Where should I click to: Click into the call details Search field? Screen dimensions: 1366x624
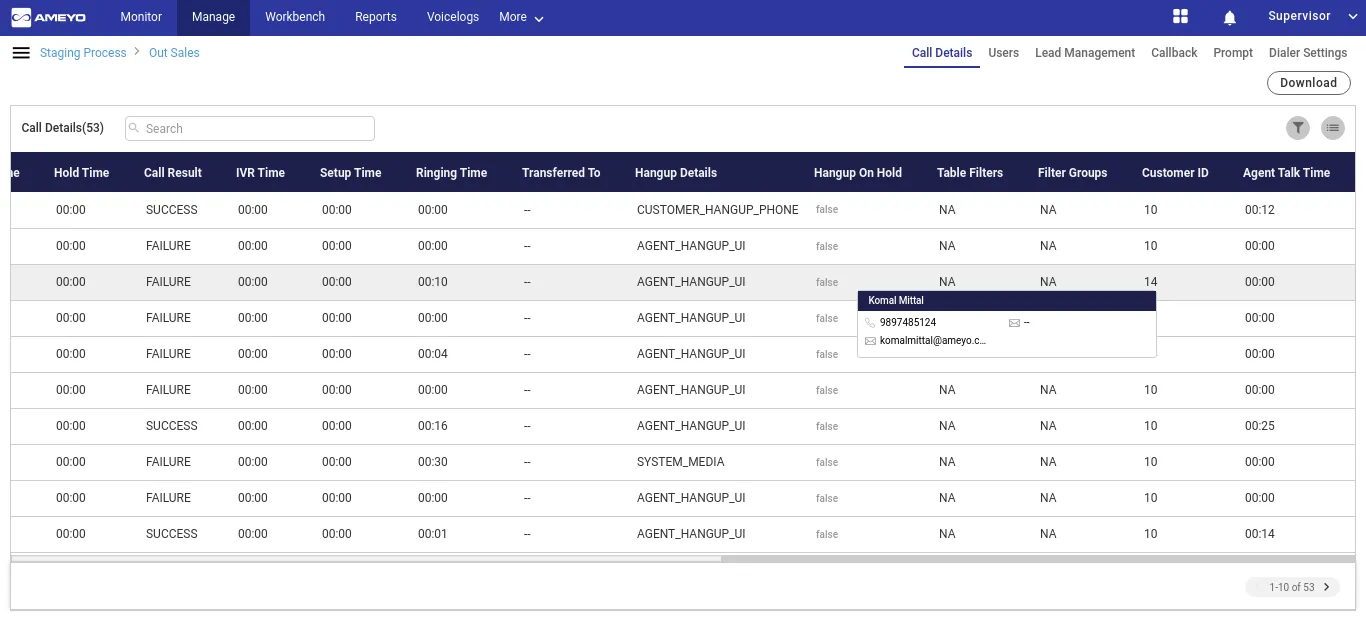[x=250, y=128]
